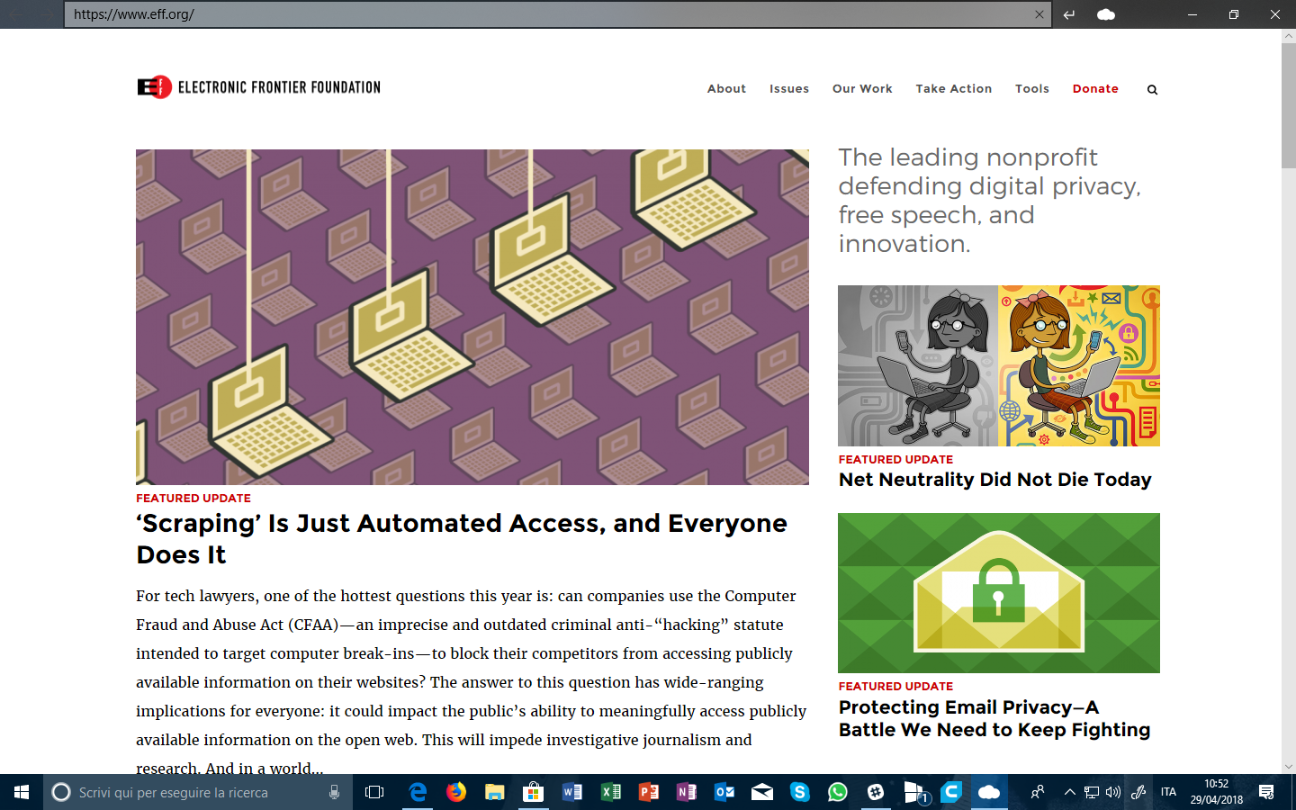The height and width of the screenshot is (810, 1296).
Task: Launch Excel from the taskbar
Action: [610, 792]
